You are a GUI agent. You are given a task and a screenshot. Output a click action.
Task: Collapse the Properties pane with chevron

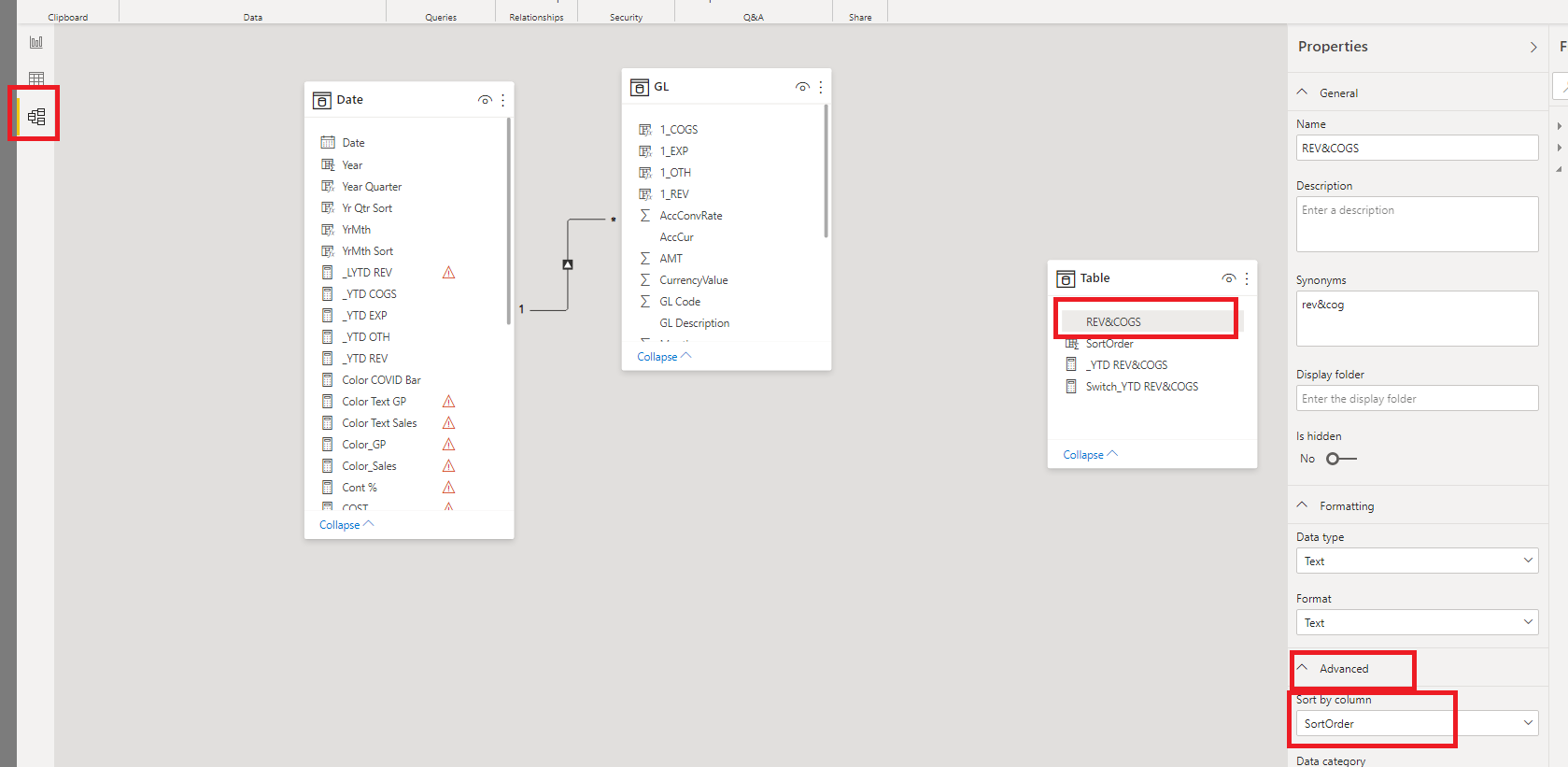point(1533,47)
